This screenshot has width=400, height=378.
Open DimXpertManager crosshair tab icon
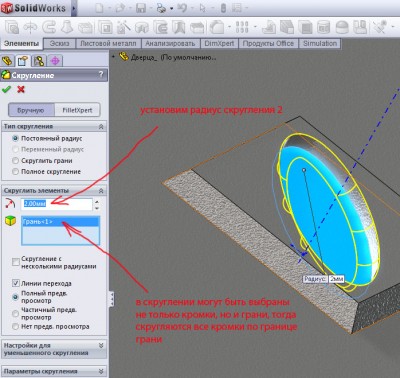click(55, 61)
